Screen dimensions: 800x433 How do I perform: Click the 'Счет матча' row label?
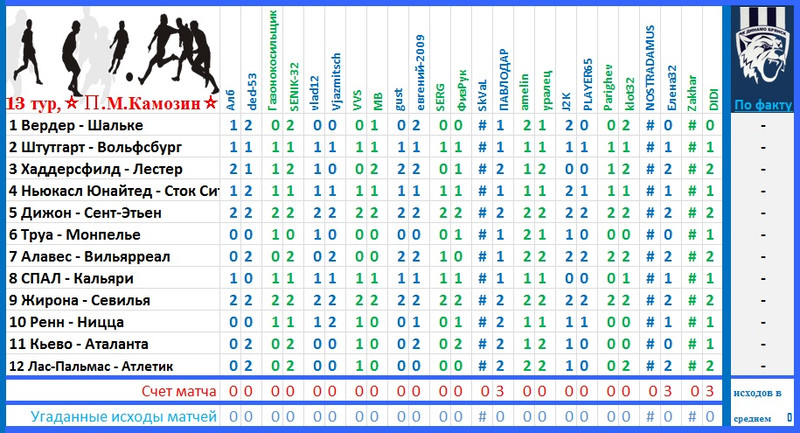pyautogui.click(x=179, y=391)
